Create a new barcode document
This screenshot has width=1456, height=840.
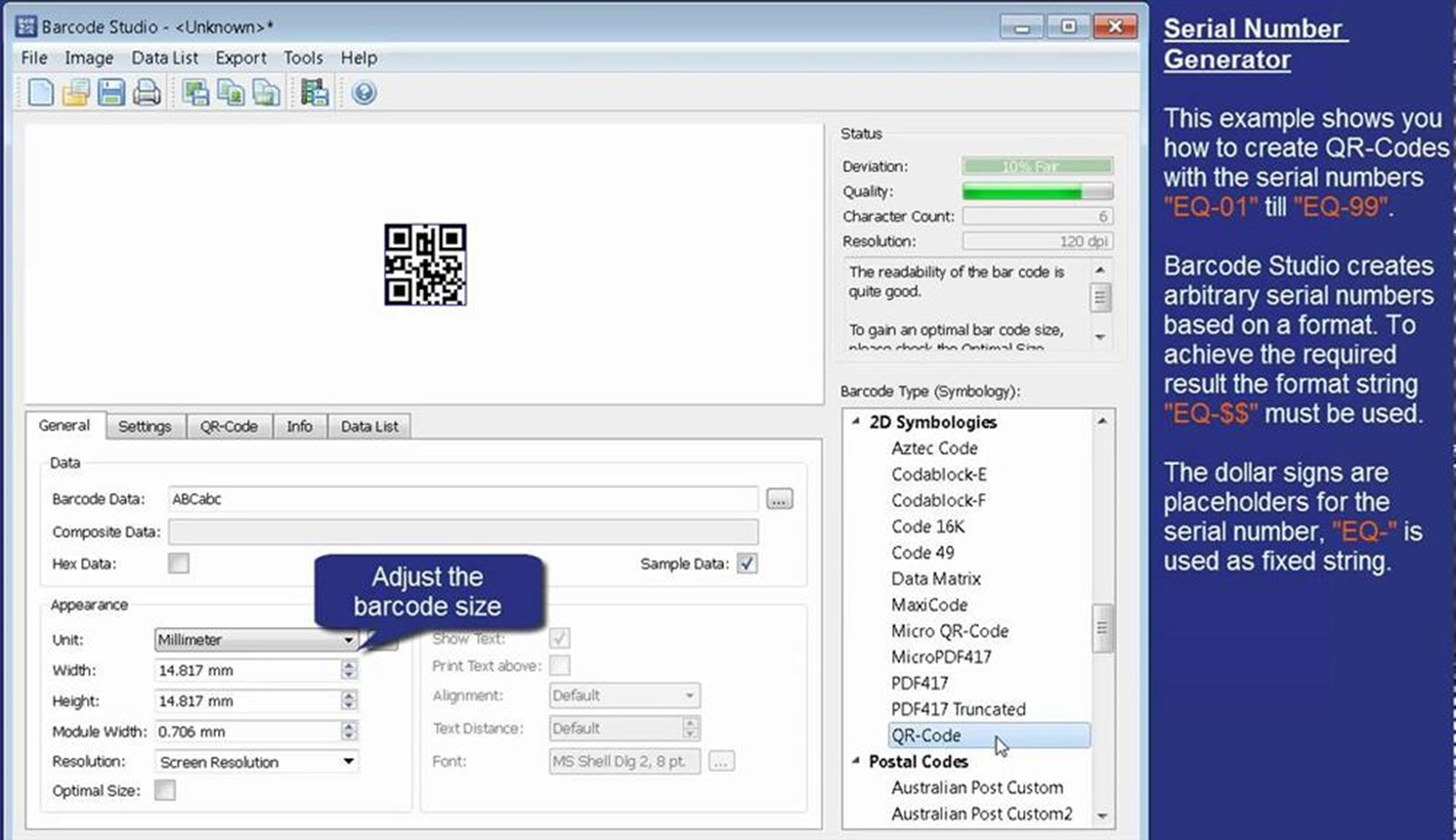point(40,93)
